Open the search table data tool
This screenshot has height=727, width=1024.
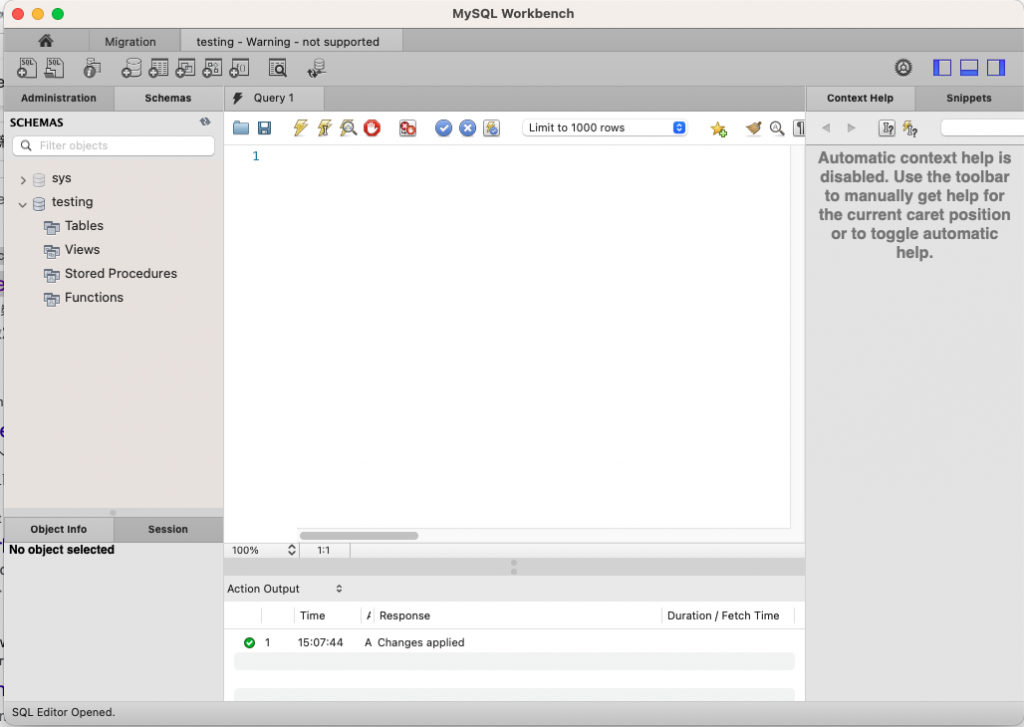tap(278, 68)
